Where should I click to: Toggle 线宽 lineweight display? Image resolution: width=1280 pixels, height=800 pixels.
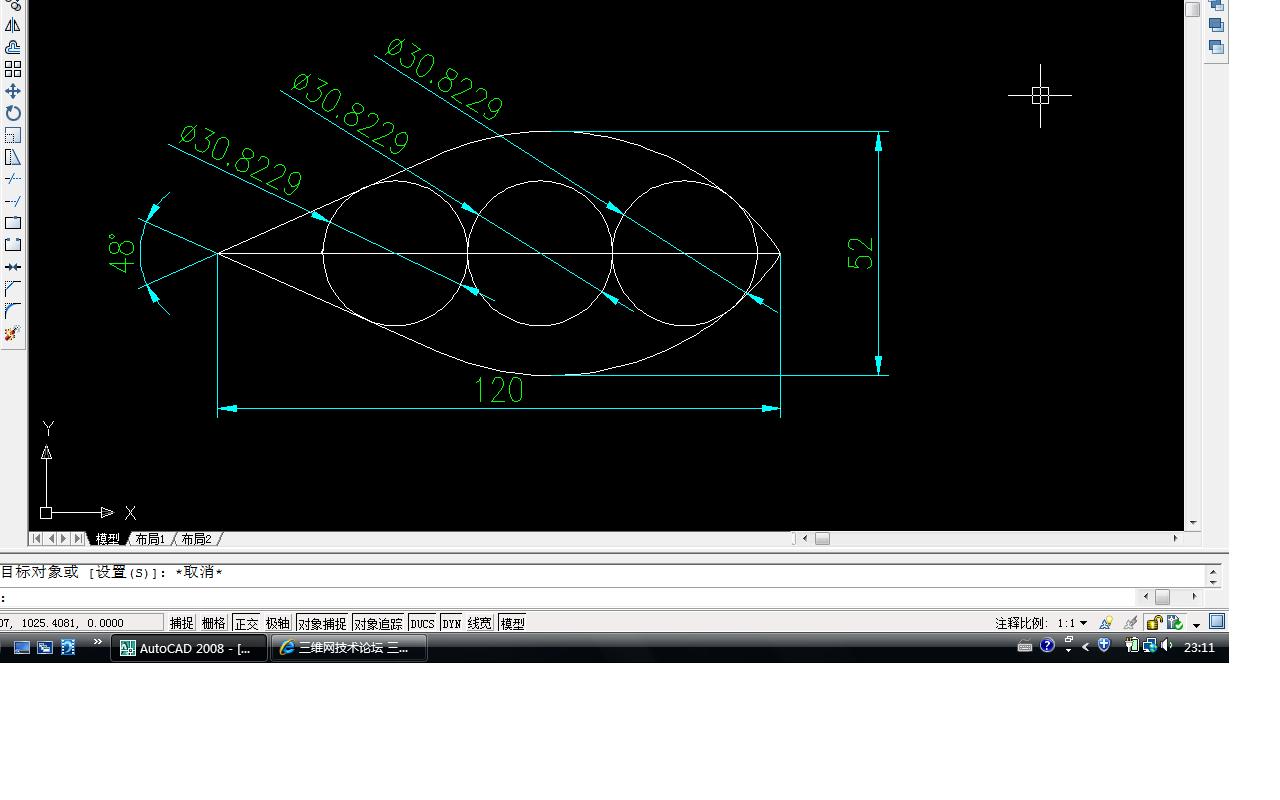(x=480, y=623)
